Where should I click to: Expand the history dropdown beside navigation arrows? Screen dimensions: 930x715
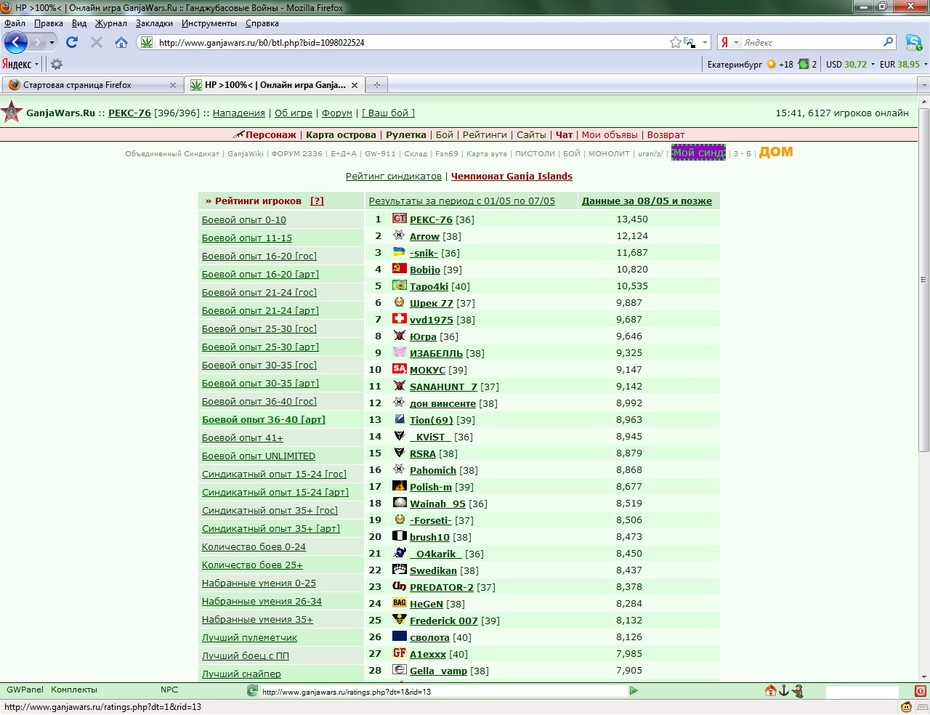click(52, 42)
